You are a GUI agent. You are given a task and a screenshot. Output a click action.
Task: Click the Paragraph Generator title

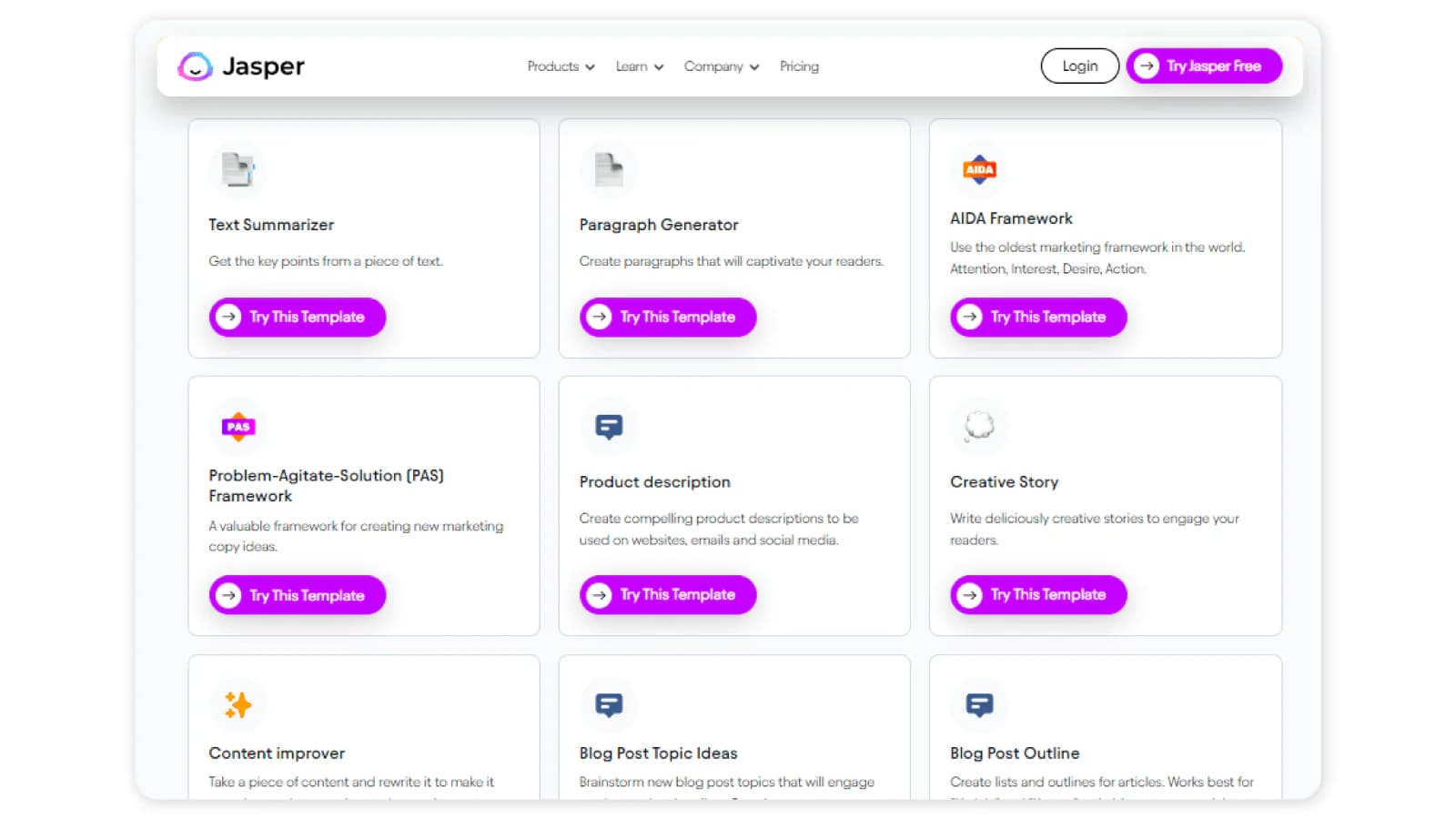pos(659,225)
